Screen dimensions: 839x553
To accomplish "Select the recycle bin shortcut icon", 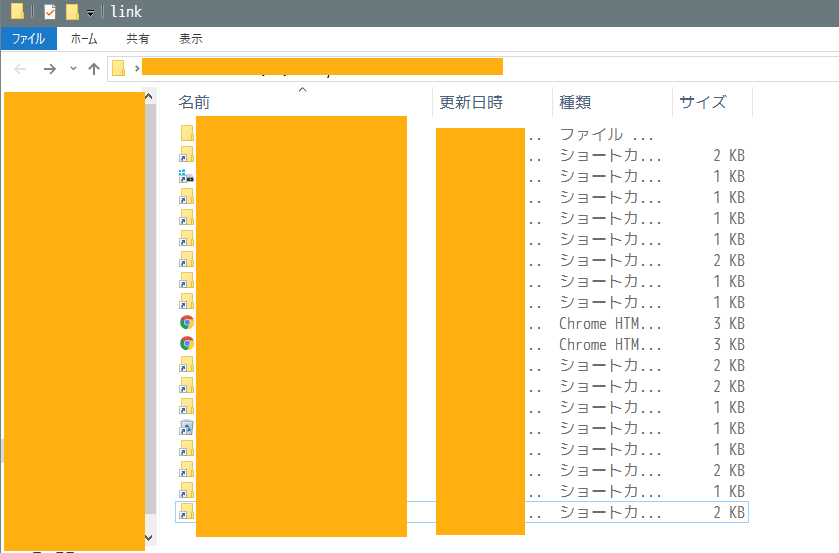I will (186, 427).
